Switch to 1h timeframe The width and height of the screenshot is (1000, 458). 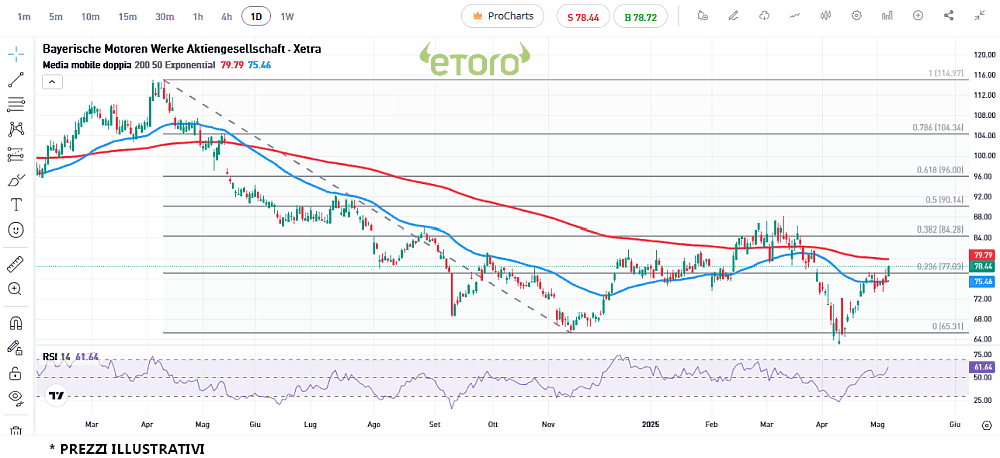[198, 17]
